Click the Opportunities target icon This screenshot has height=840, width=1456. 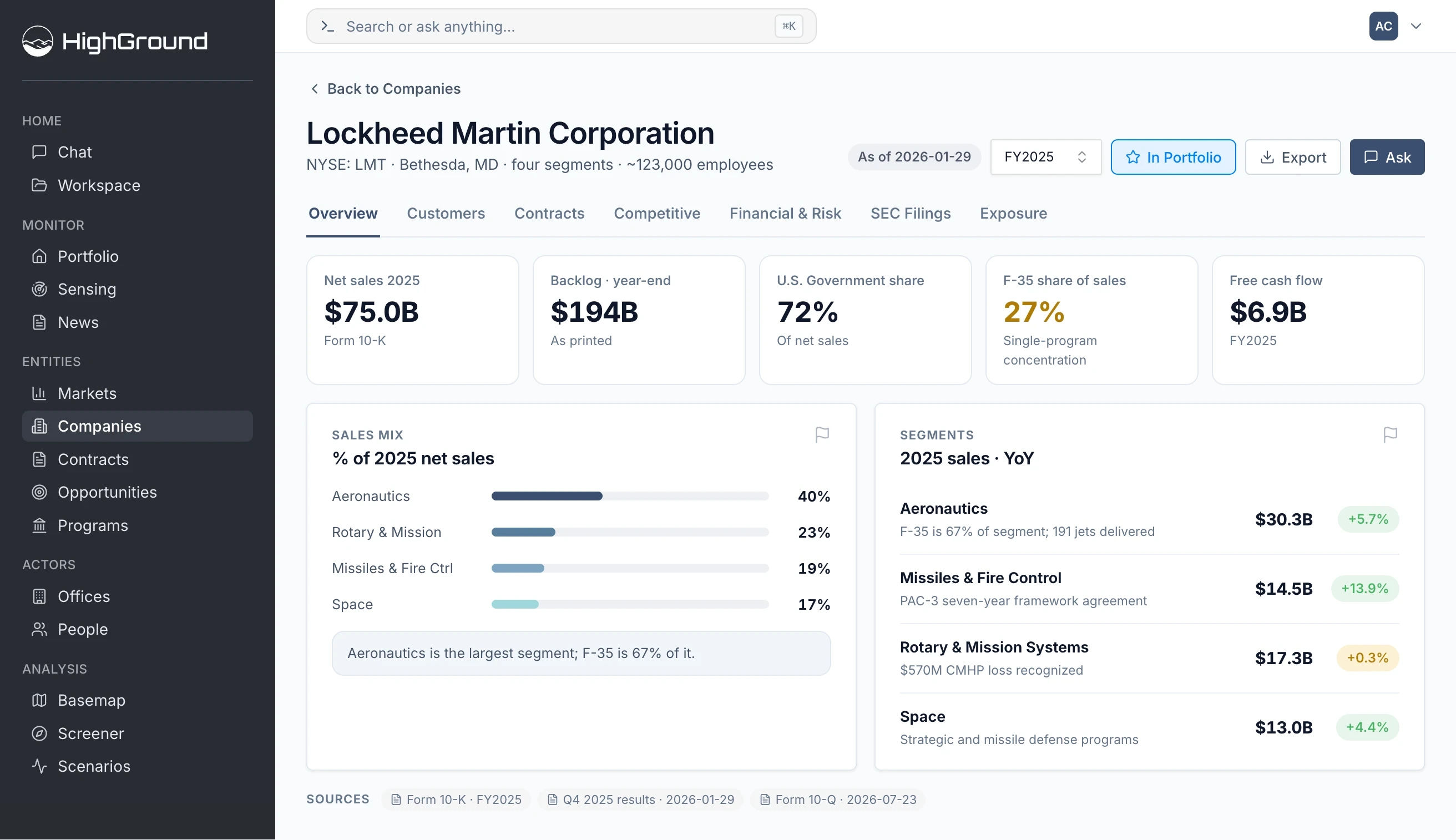point(39,492)
